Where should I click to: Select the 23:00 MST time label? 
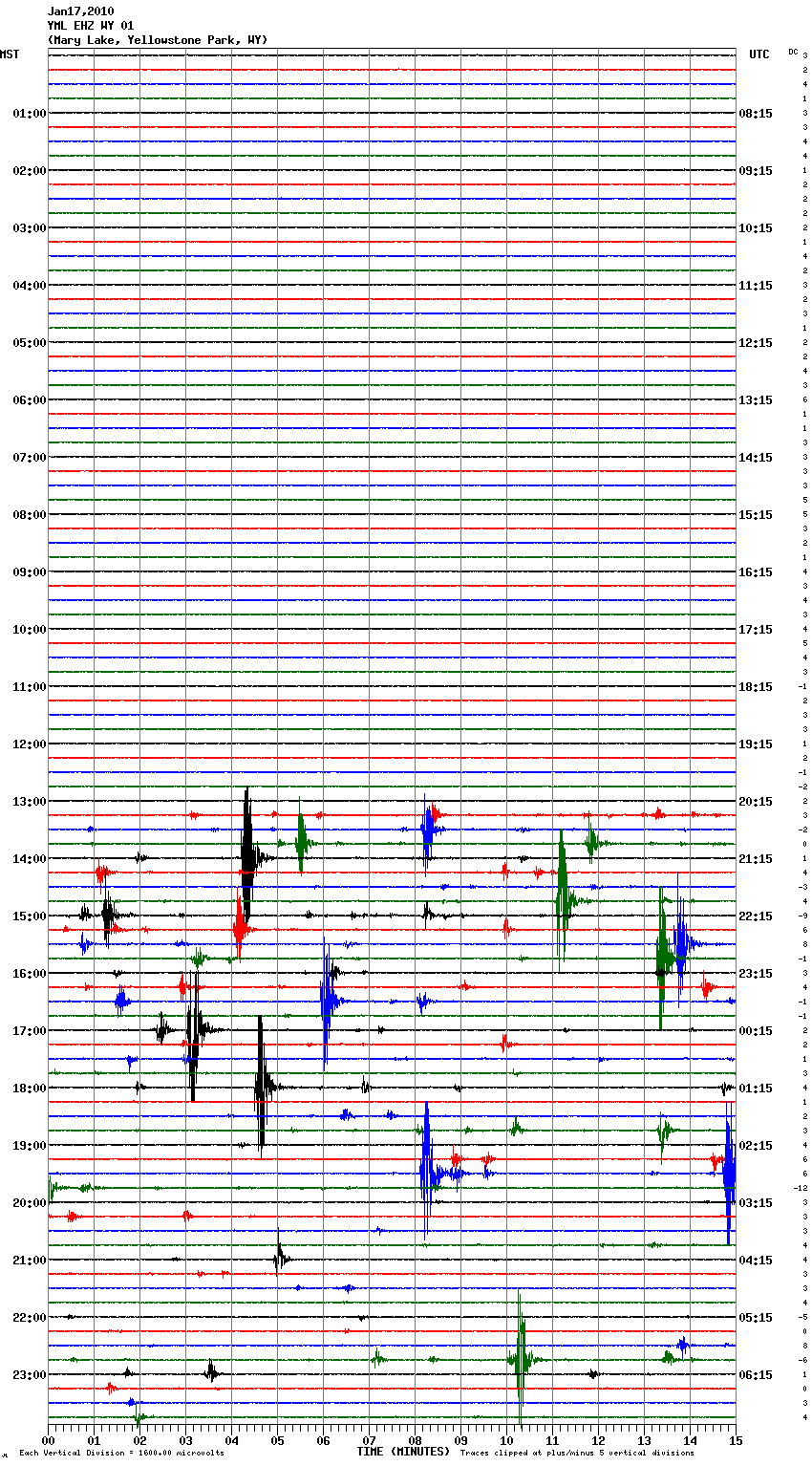(x=30, y=1375)
